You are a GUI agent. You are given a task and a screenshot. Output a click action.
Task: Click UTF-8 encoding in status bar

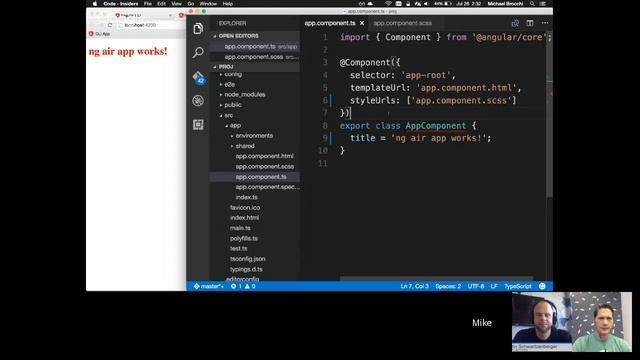476,286
